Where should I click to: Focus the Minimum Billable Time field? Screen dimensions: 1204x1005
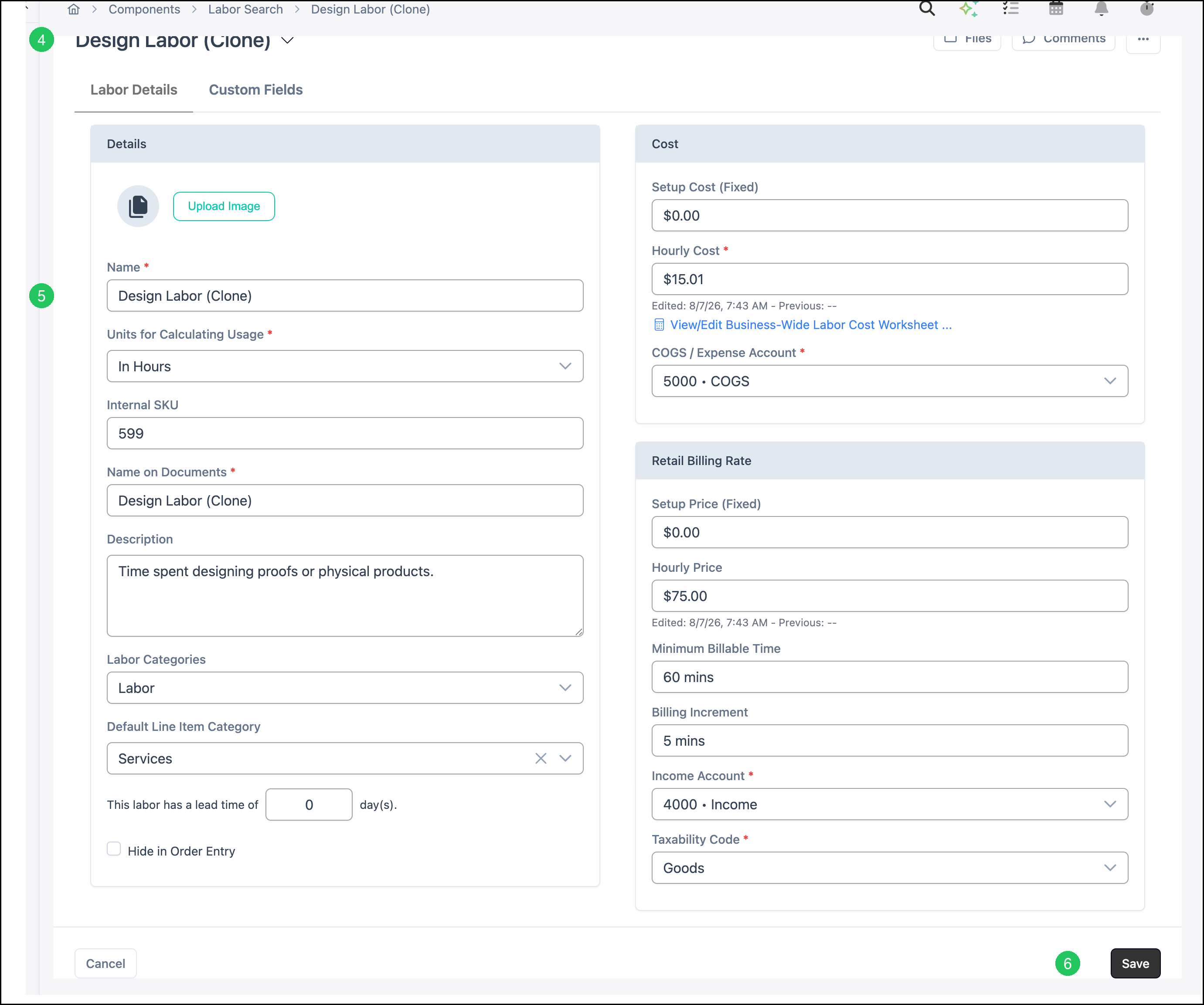coord(890,677)
